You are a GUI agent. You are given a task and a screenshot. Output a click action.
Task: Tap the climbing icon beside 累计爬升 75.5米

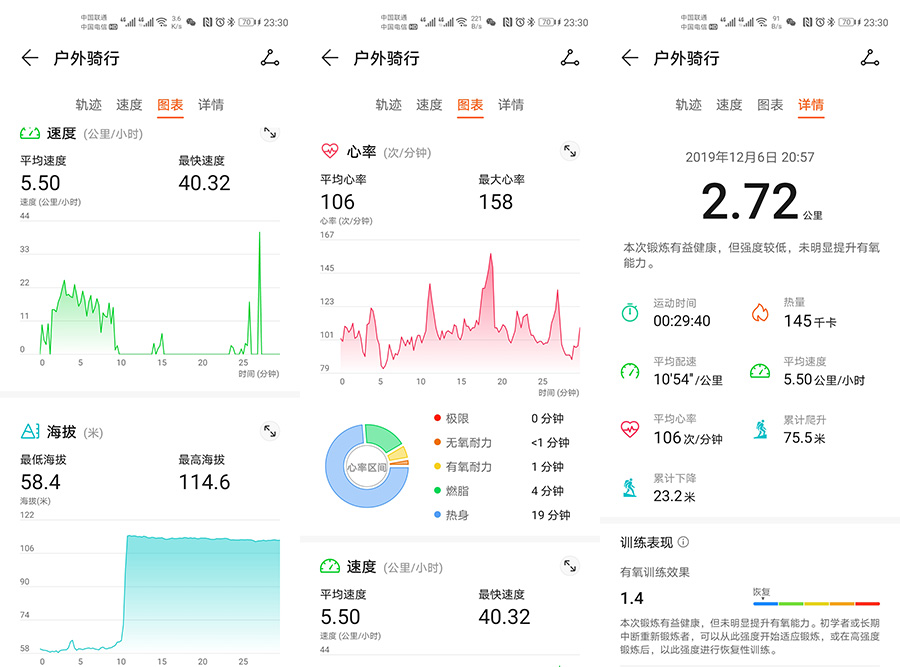tap(760, 428)
